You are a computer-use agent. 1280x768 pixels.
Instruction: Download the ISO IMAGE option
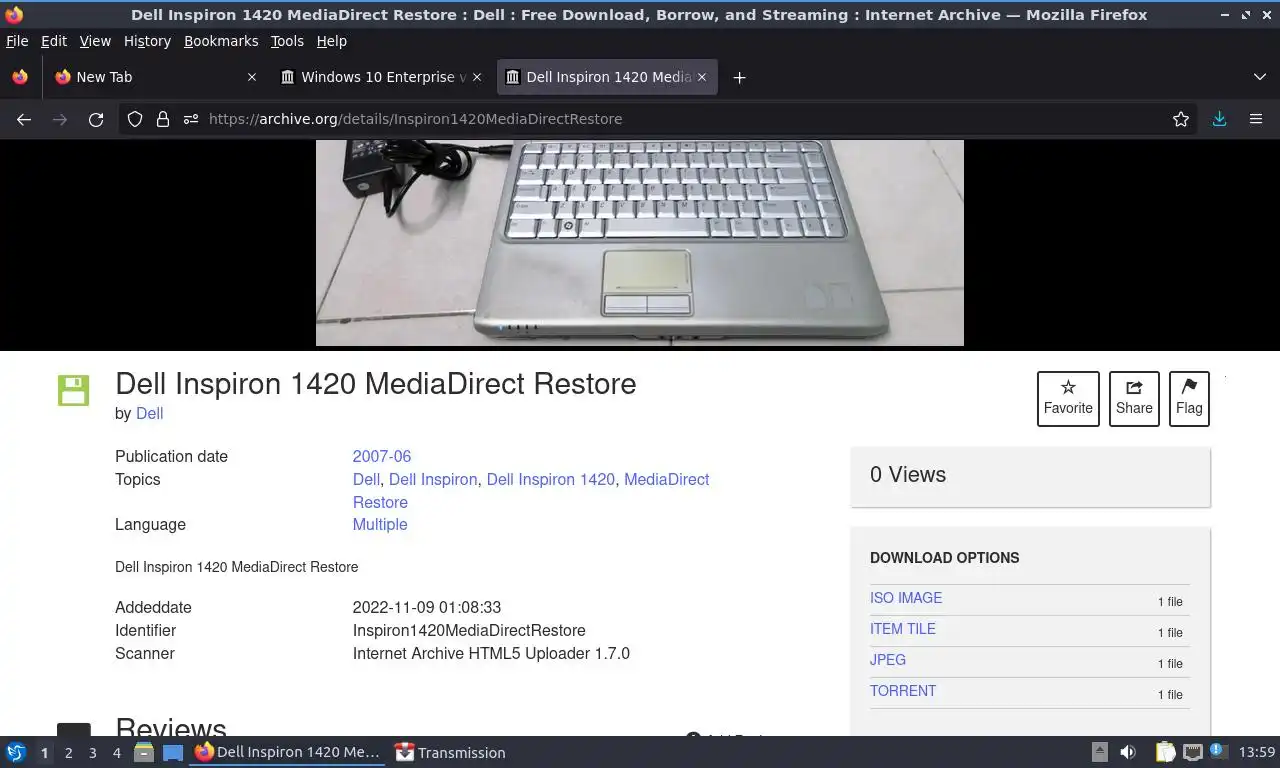(x=906, y=598)
